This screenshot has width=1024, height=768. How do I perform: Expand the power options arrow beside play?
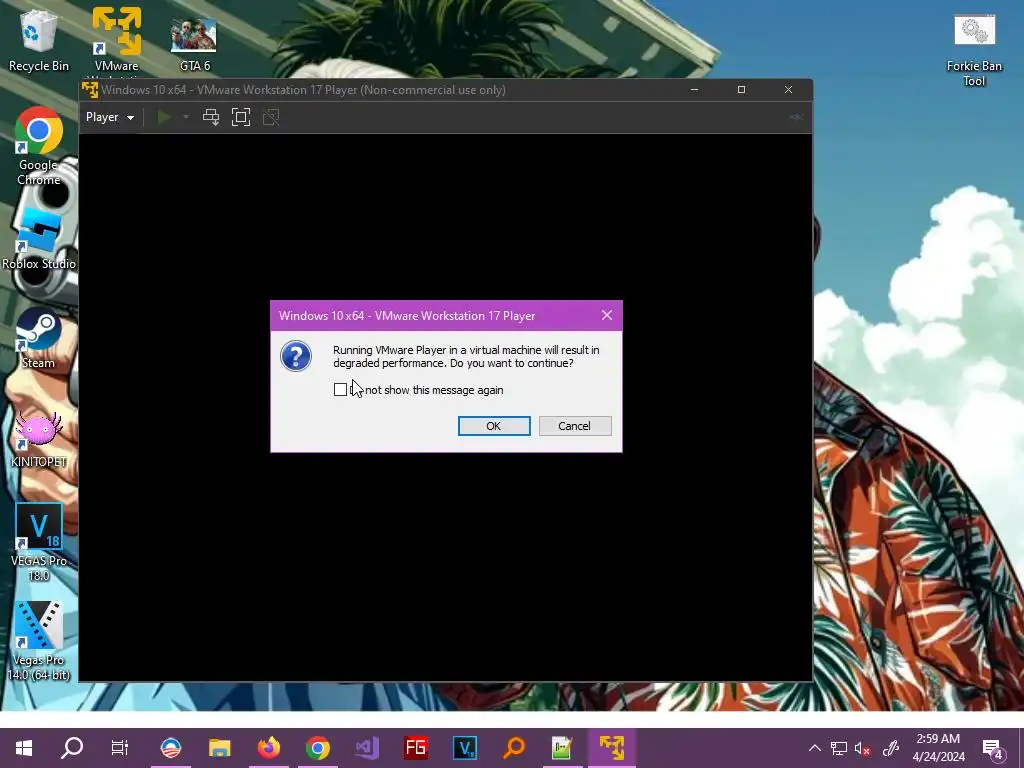[x=185, y=118]
